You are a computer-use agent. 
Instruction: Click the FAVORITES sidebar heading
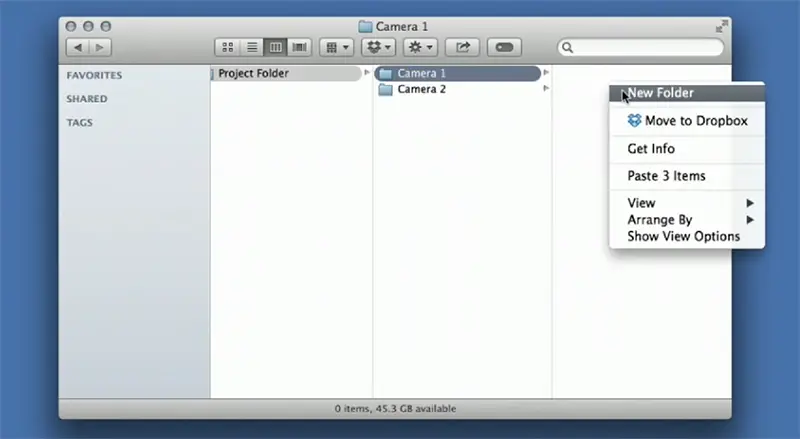pos(94,76)
